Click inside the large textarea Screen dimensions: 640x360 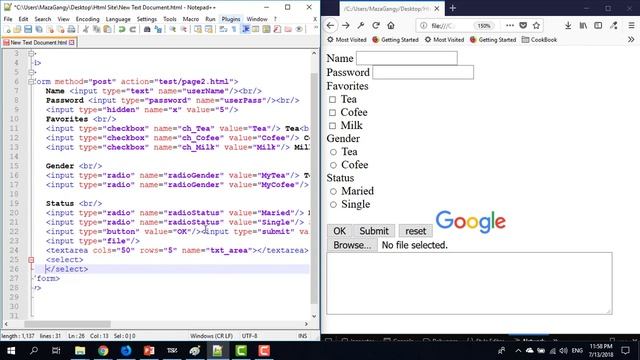click(469, 283)
